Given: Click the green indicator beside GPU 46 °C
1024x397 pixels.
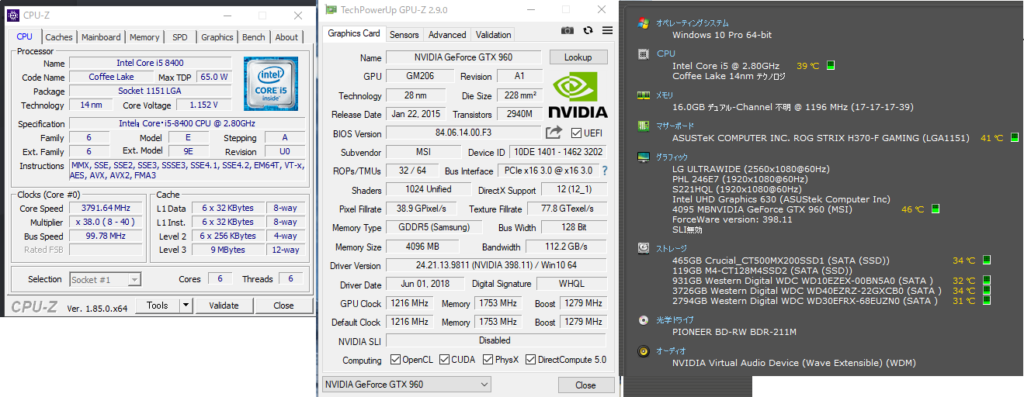Looking at the screenshot, I should click(935, 209).
